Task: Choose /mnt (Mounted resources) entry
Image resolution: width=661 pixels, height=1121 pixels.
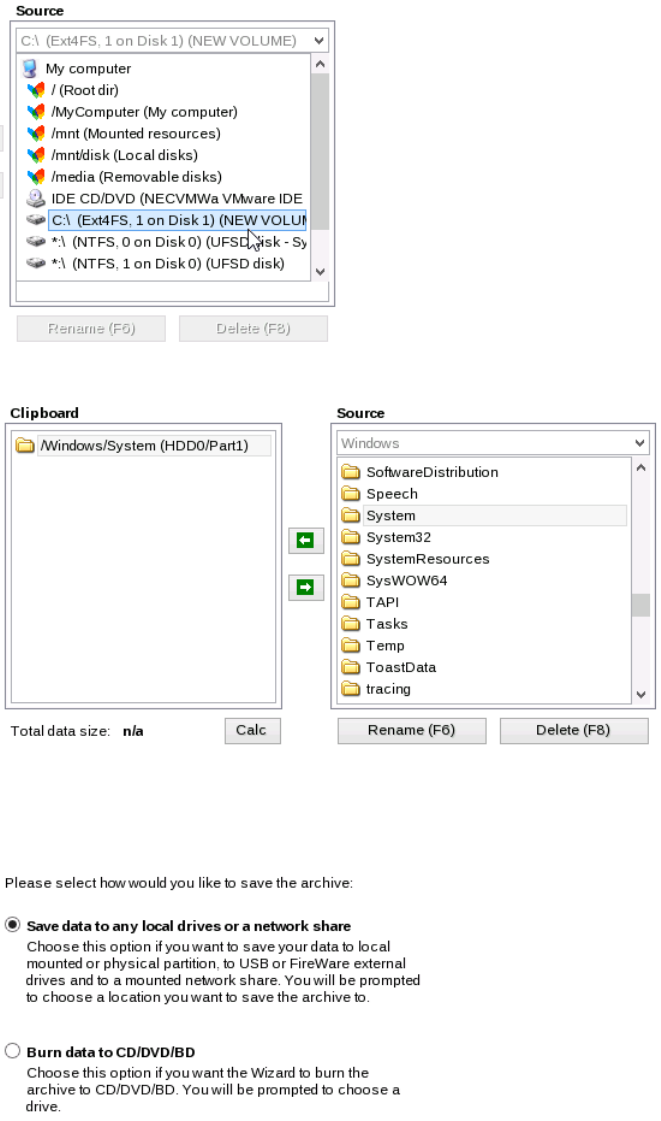Action: click(136, 133)
